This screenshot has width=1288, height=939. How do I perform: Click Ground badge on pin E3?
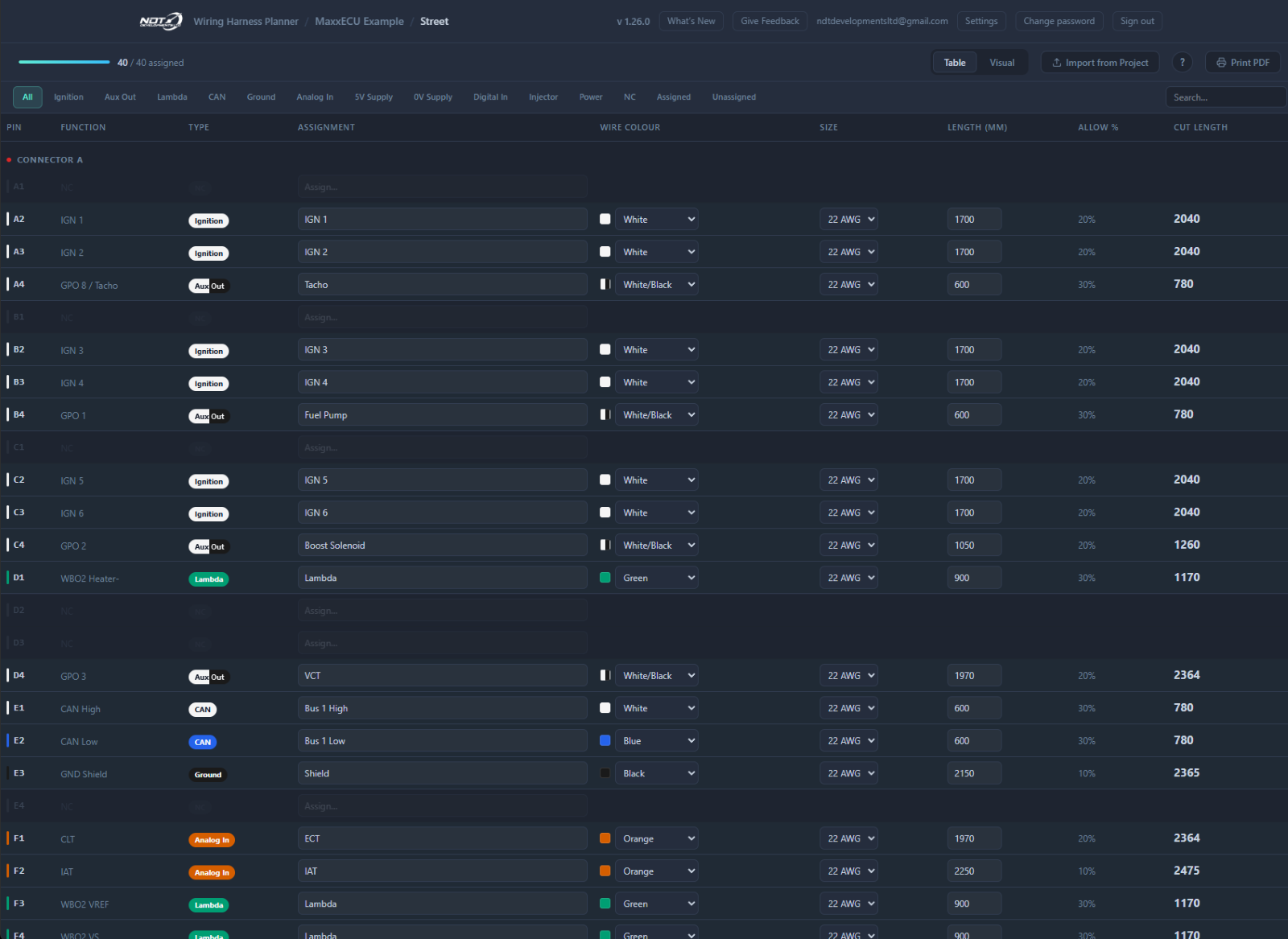208,775
